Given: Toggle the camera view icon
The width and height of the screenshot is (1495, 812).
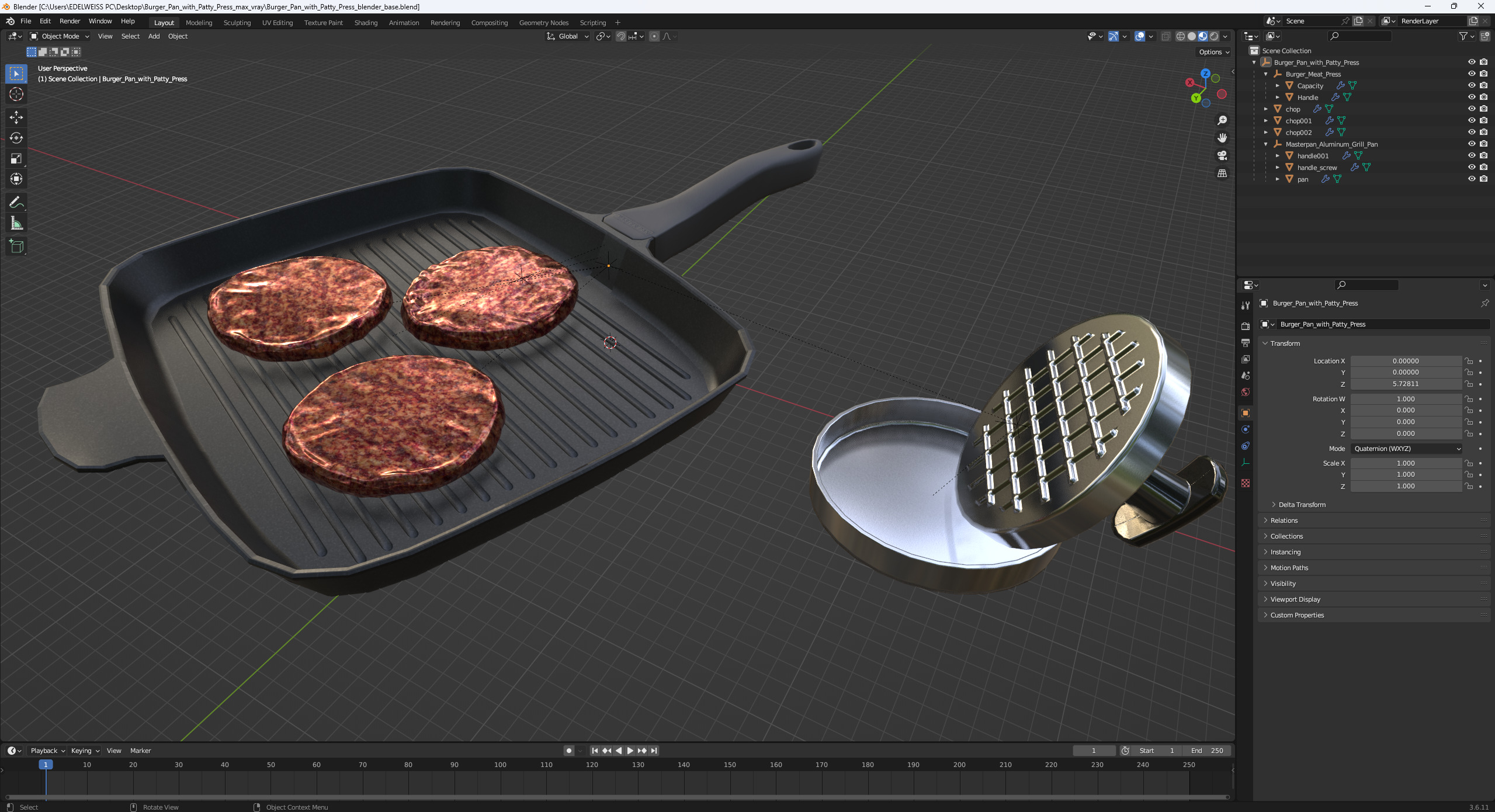Looking at the screenshot, I should coord(1222,155).
